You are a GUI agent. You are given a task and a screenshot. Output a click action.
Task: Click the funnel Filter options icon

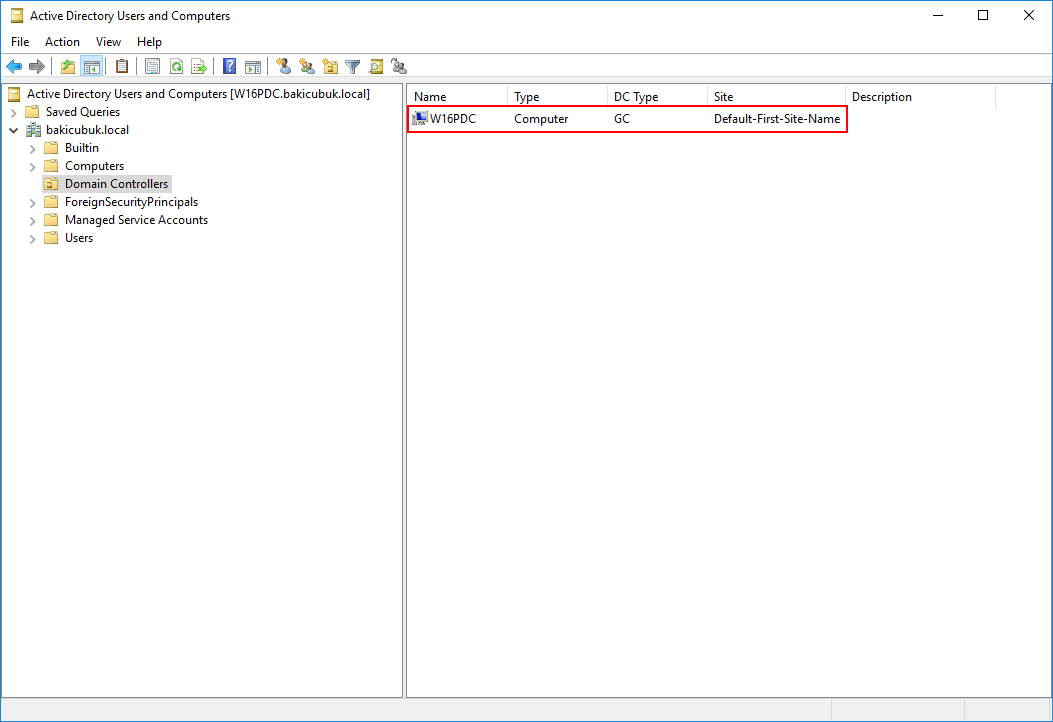pyautogui.click(x=353, y=66)
